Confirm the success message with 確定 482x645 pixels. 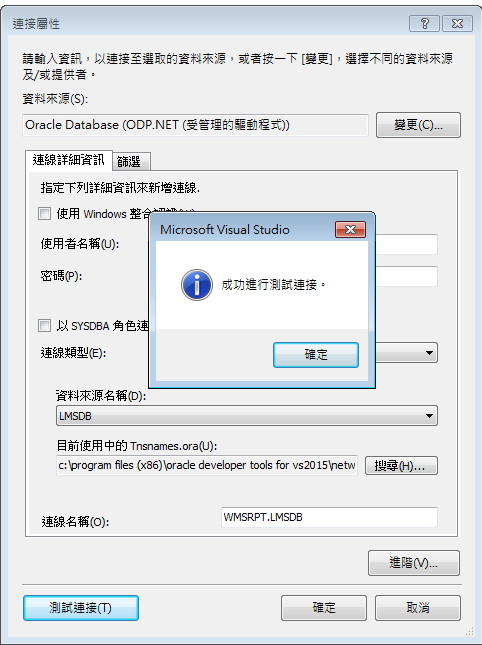coord(316,355)
